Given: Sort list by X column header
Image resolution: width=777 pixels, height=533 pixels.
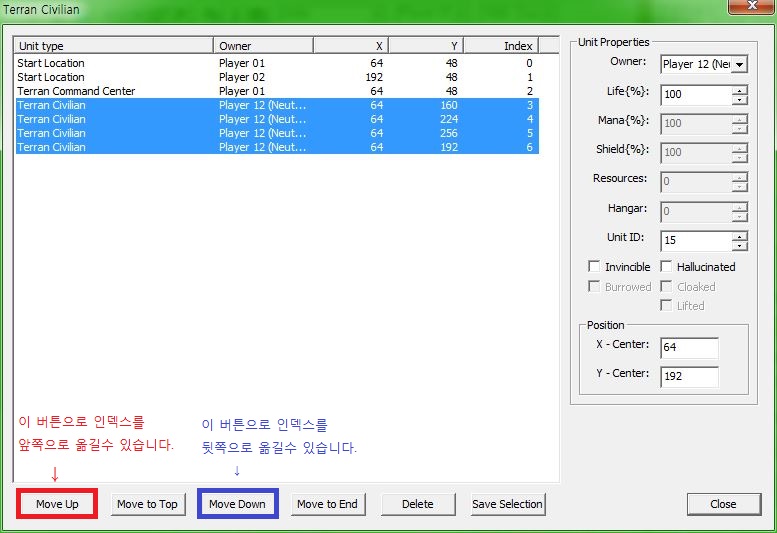Looking at the screenshot, I should (x=351, y=46).
